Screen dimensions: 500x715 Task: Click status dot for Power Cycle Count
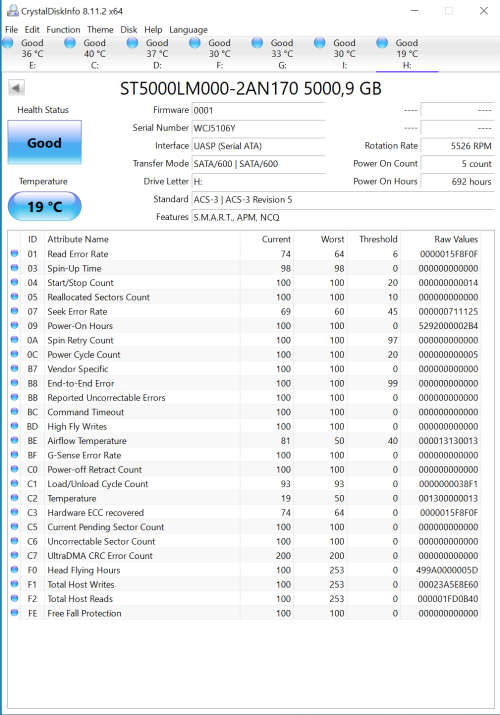tap(15, 354)
